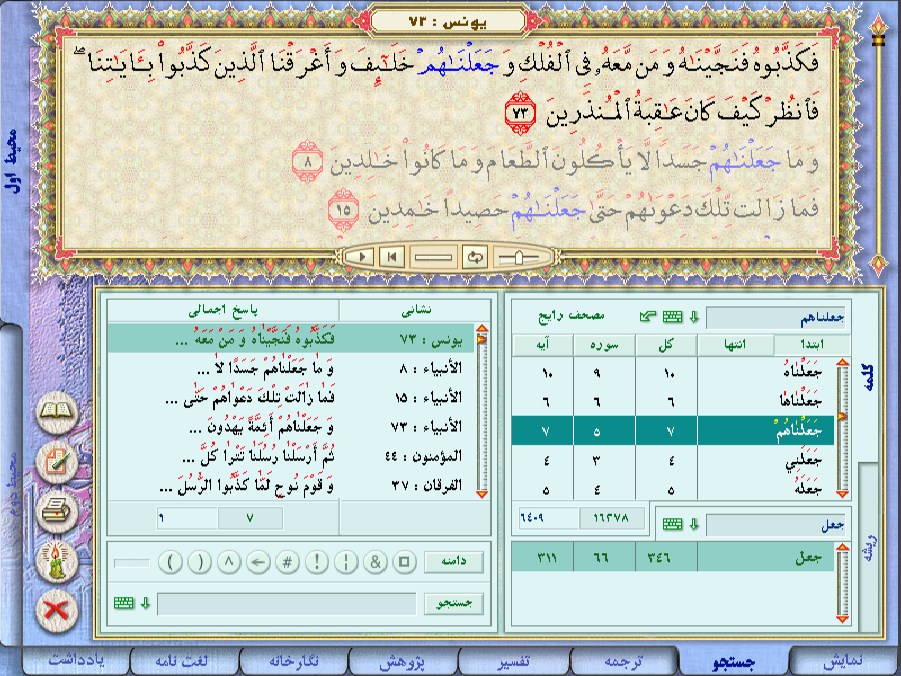Viewport: 901px width, 676px height.
Task: Click the keyboard icon beside the جعلناهم field
Action: (x=672, y=317)
